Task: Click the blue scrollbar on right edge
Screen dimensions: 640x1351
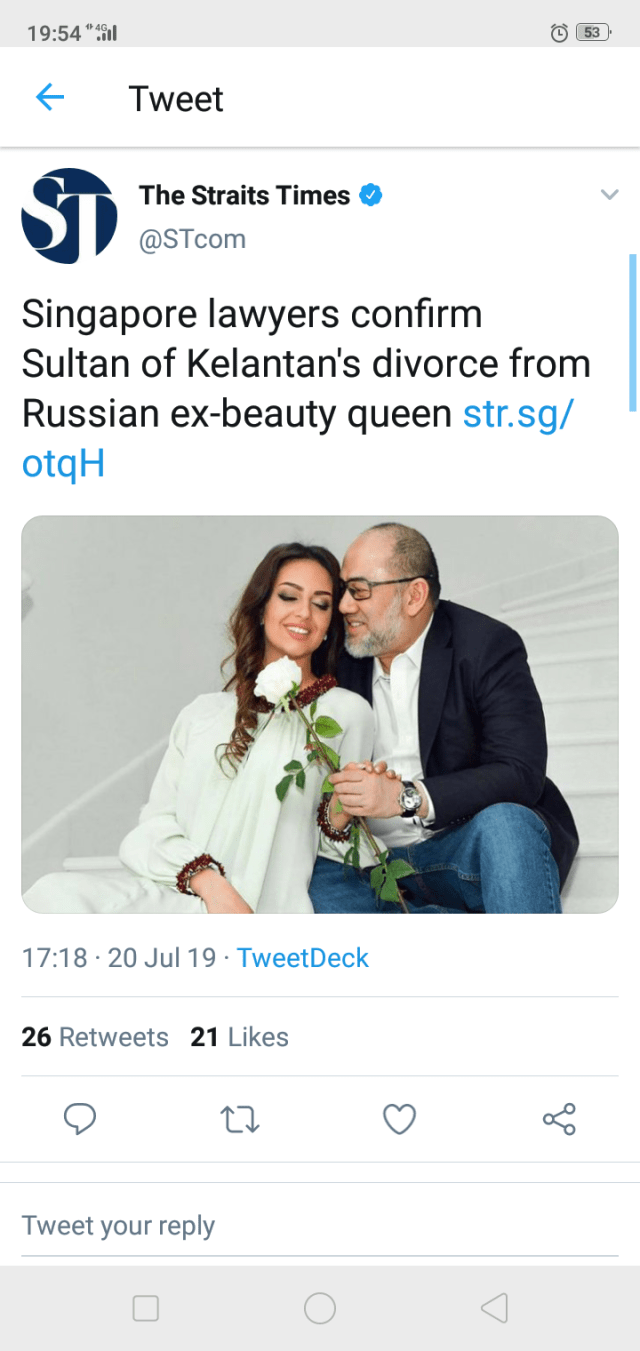Action: (x=632, y=332)
